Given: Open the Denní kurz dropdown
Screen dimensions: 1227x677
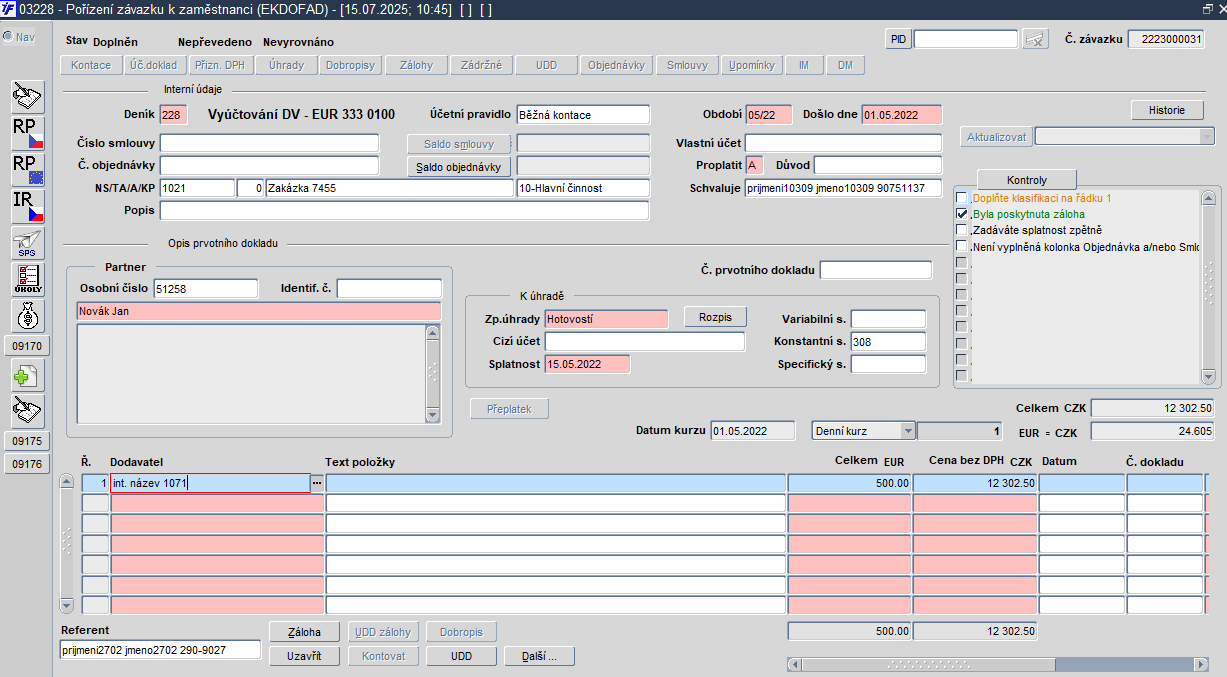Looking at the screenshot, I should point(907,431).
